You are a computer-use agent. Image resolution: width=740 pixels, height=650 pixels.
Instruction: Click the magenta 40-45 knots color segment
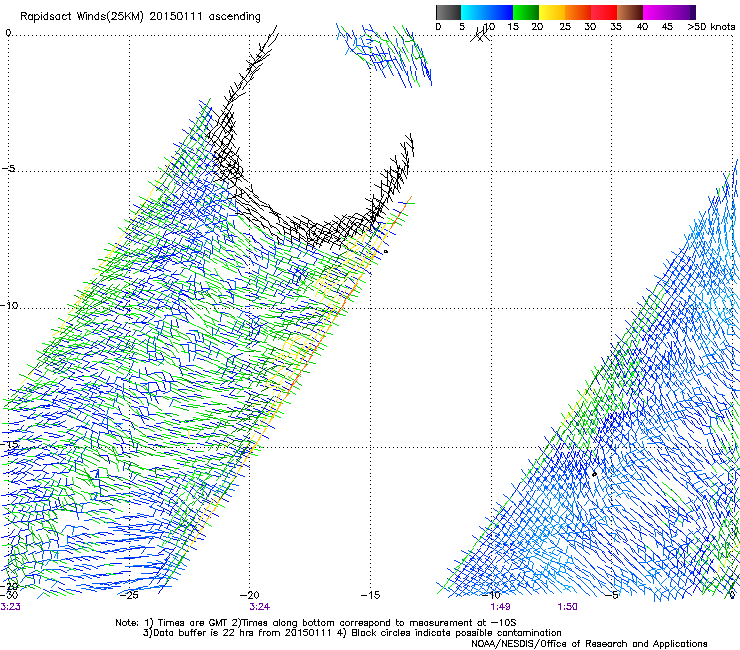pyautogui.click(x=656, y=12)
